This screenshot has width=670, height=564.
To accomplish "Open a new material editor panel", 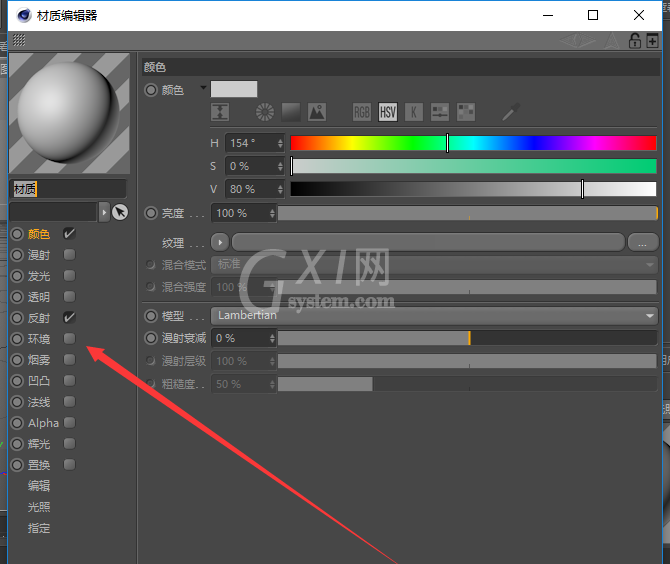I will coord(652,41).
